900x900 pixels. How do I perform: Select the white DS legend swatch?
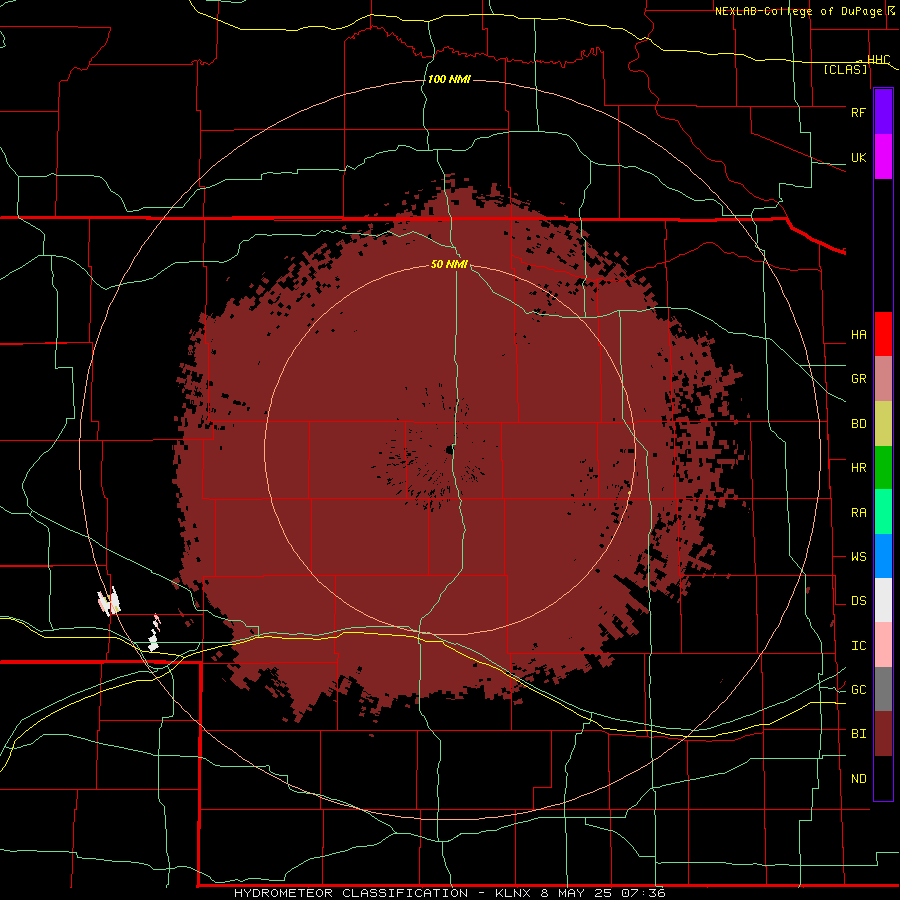tap(883, 600)
